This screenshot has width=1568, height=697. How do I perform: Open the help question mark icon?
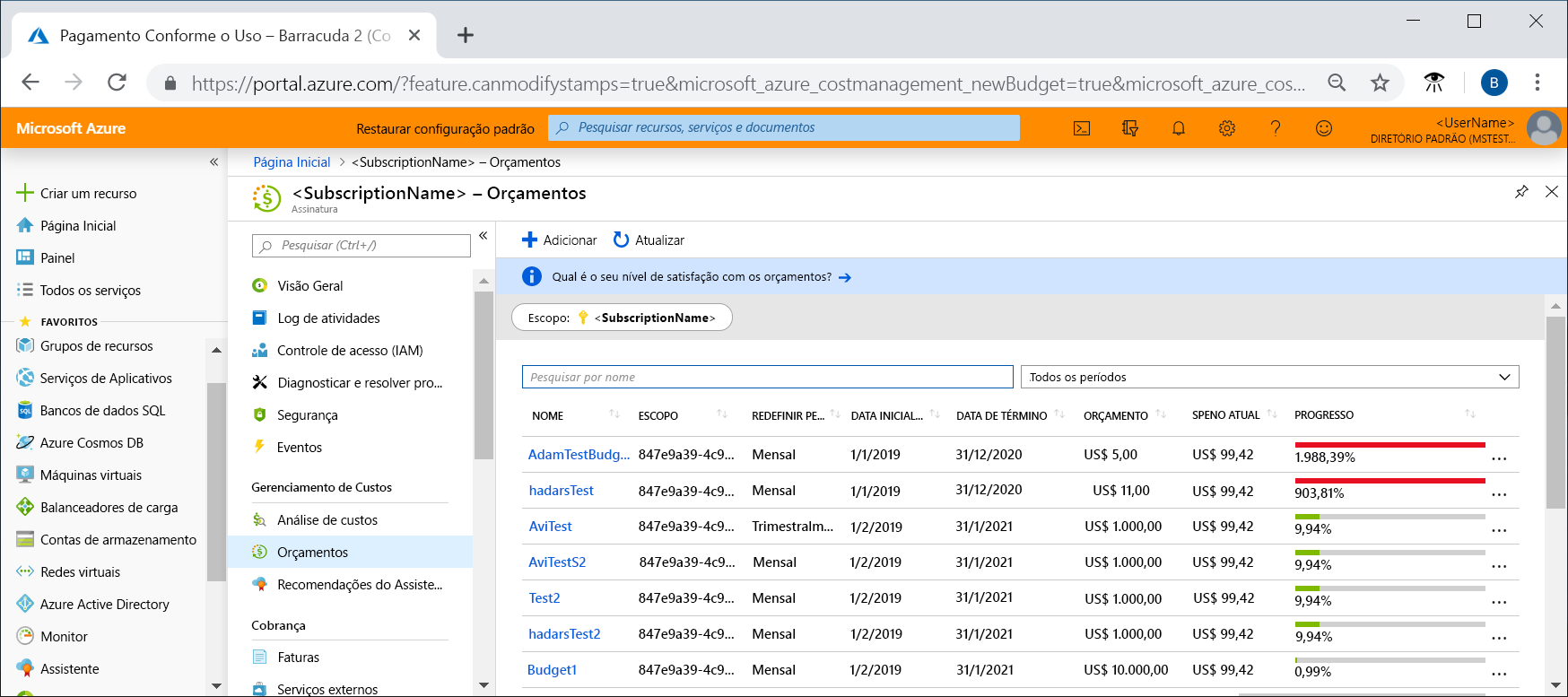pyautogui.click(x=1276, y=128)
